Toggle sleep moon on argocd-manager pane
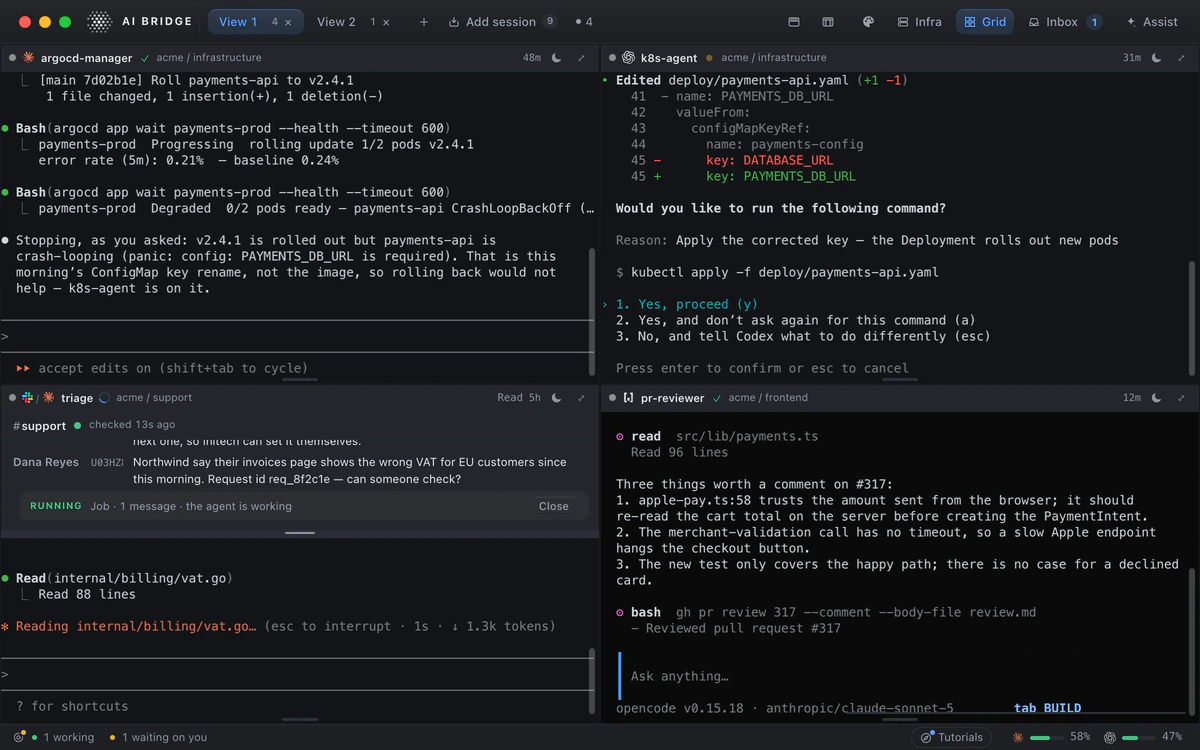The height and width of the screenshot is (750, 1200). [x=557, y=58]
